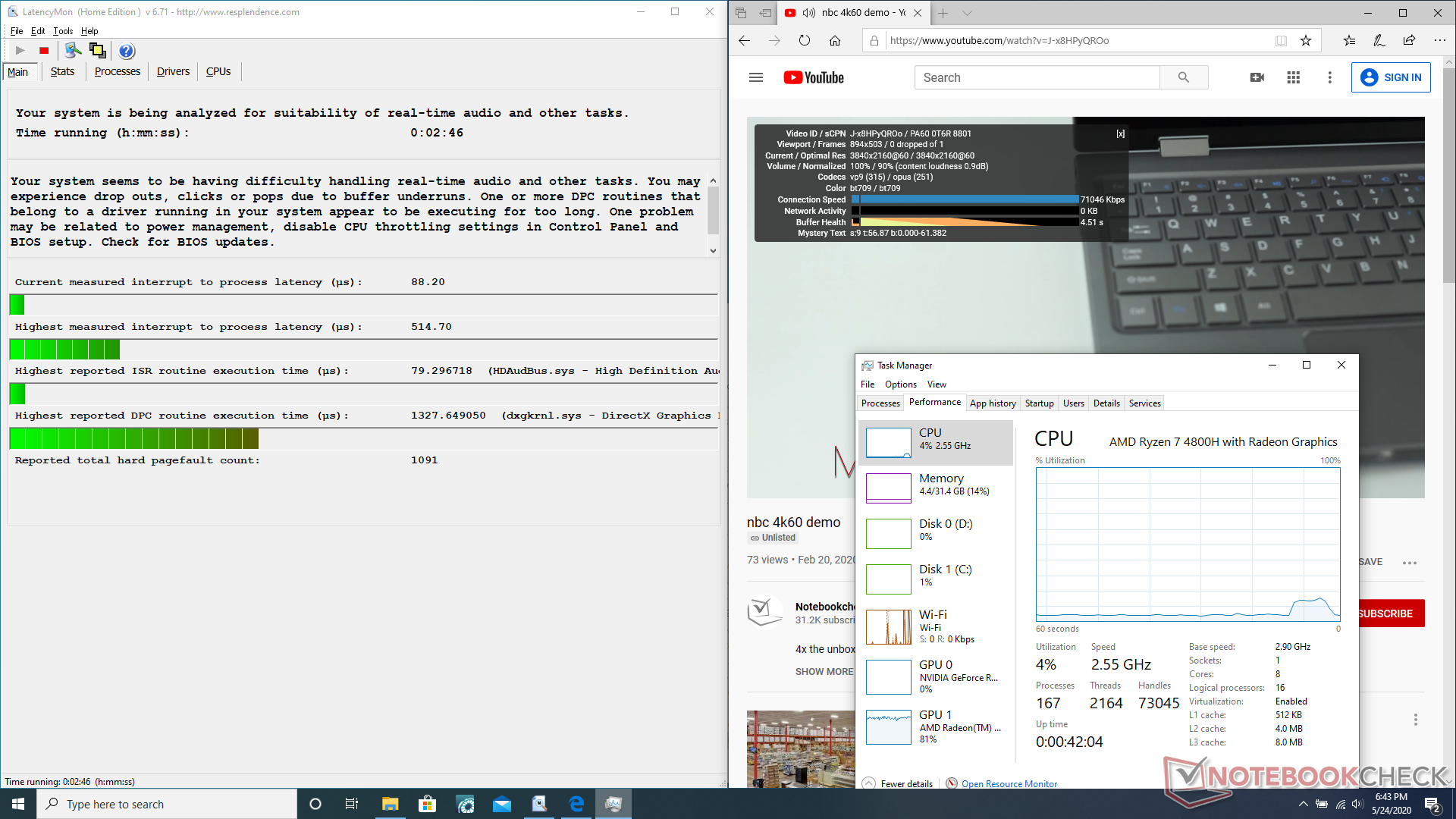Open the LatencyMon help question mark icon
This screenshot has height=819, width=1456.
(127, 51)
